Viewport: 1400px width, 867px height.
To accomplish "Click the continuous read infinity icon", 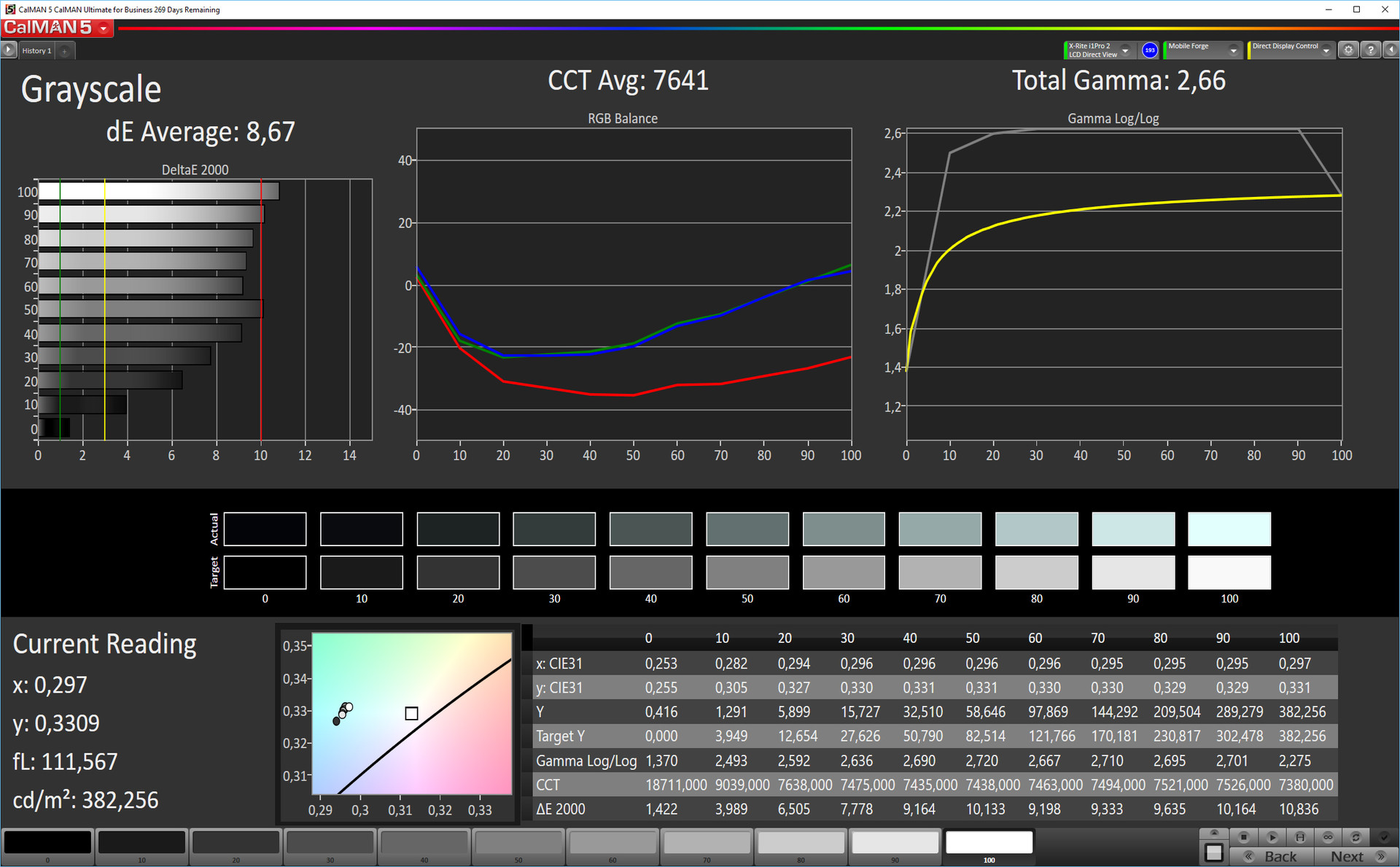I will coord(1328,837).
